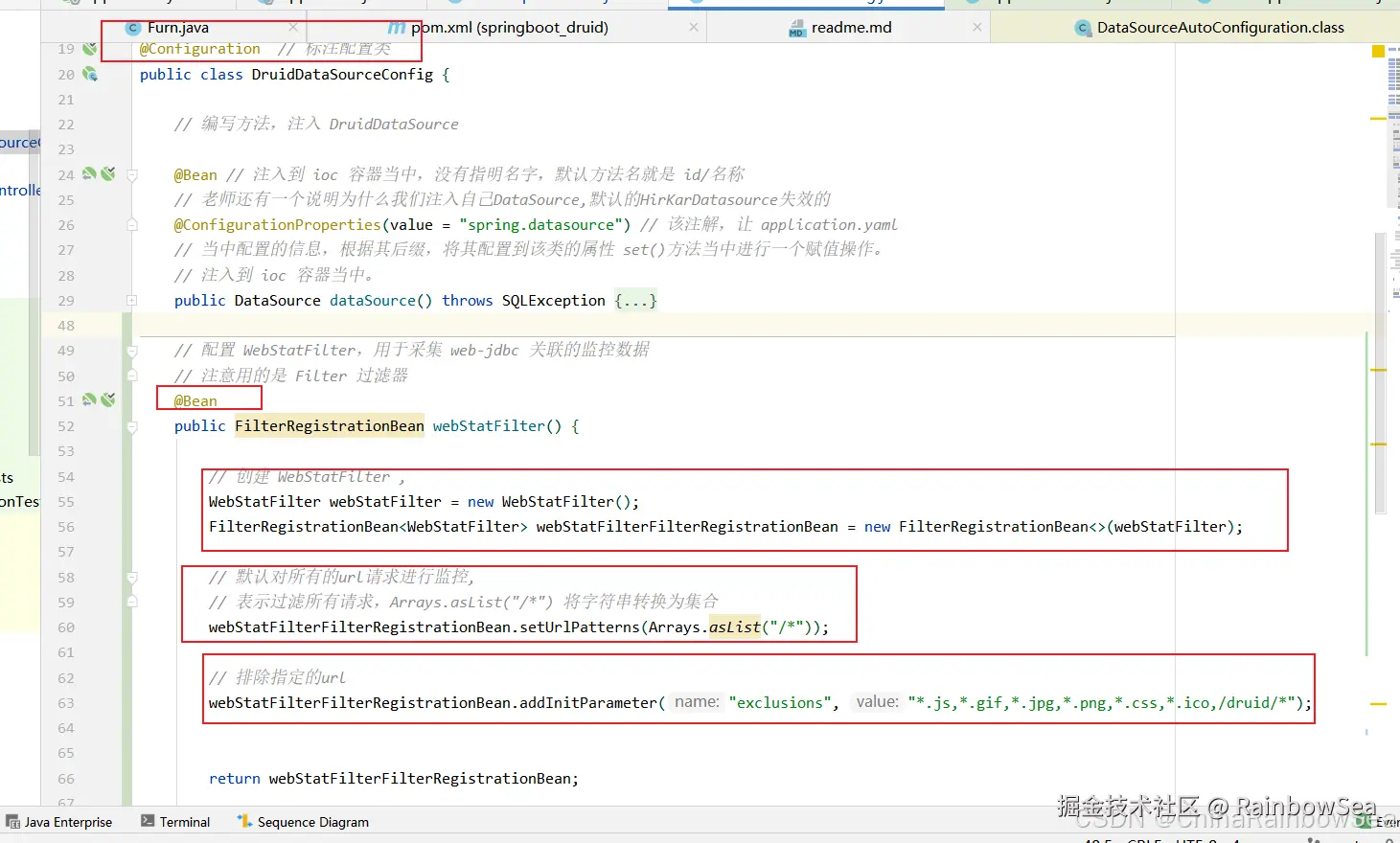The height and width of the screenshot is (843, 1400).
Task: Click the second Spring bean icon on line 51
Action: point(107,399)
